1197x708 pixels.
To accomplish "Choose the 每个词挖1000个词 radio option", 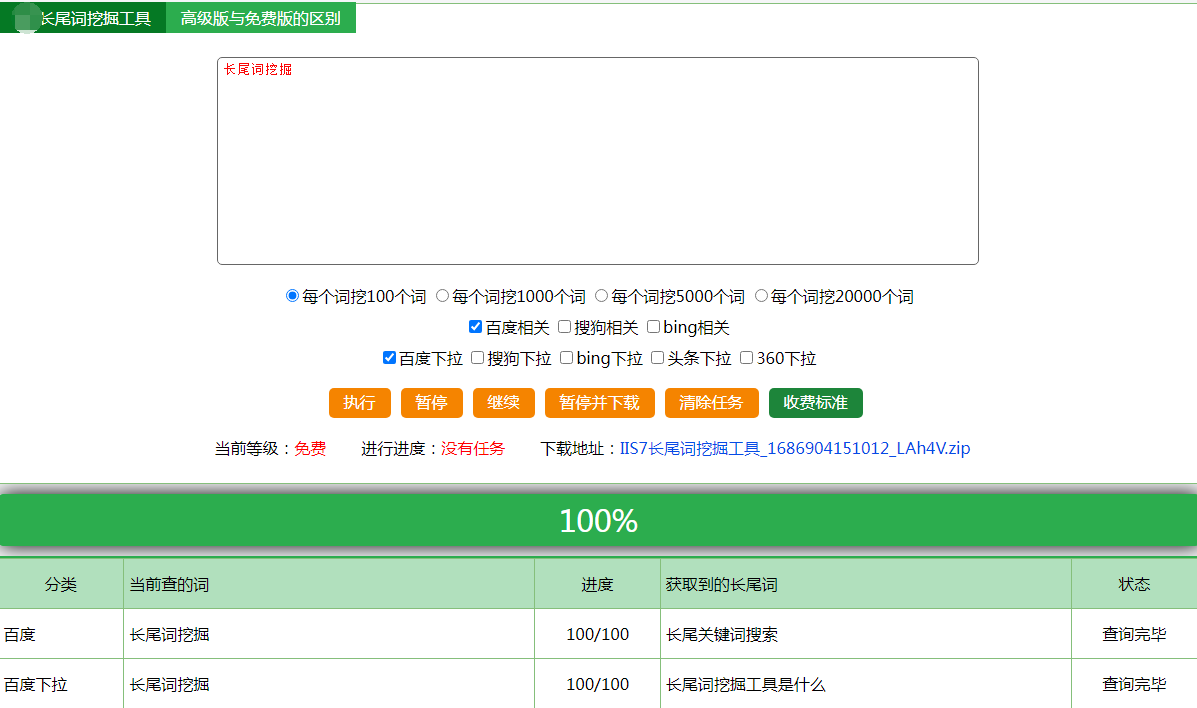I will pyautogui.click(x=442, y=296).
